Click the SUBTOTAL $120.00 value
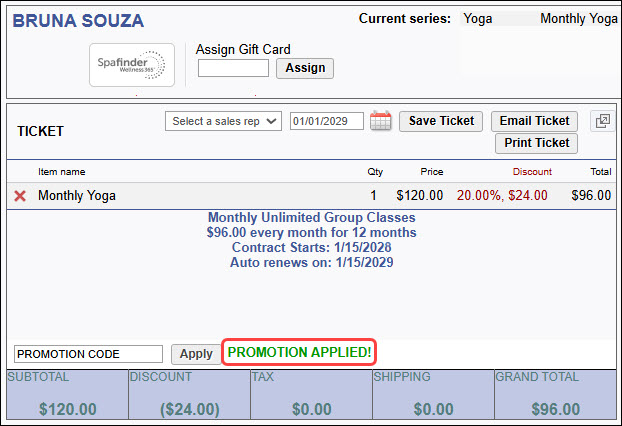Screen dimensions: 622x426 click(x=67, y=409)
